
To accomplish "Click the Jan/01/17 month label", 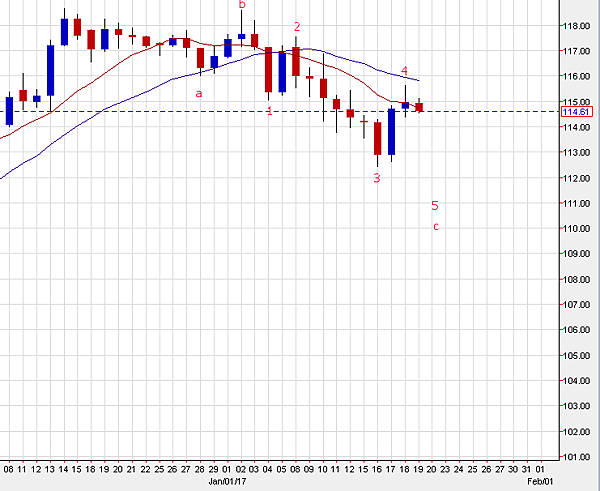I will 227,481.
